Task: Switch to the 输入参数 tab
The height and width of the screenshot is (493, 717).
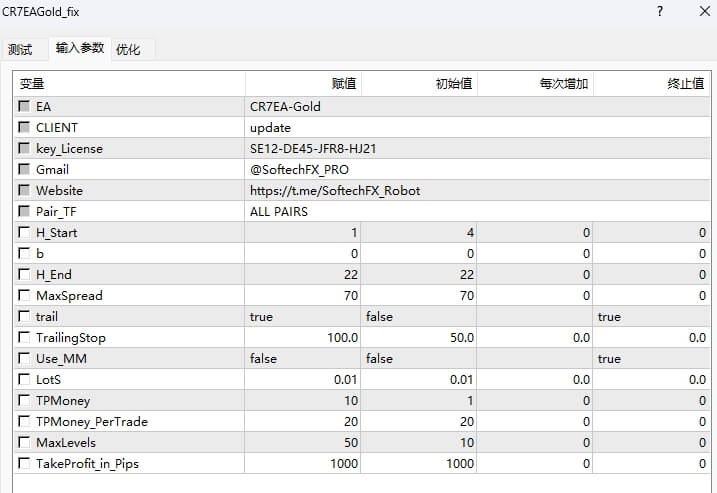Action: pos(80,48)
